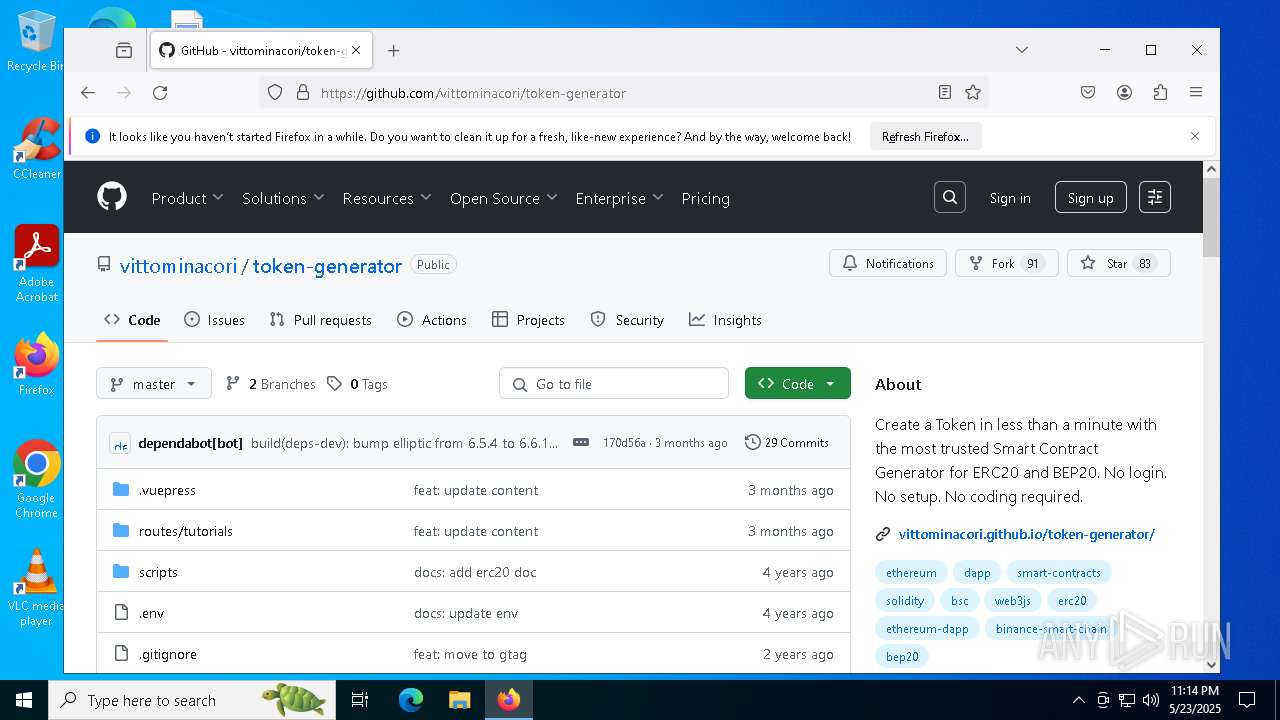
Task: Expand the Product menu
Action: point(187,198)
